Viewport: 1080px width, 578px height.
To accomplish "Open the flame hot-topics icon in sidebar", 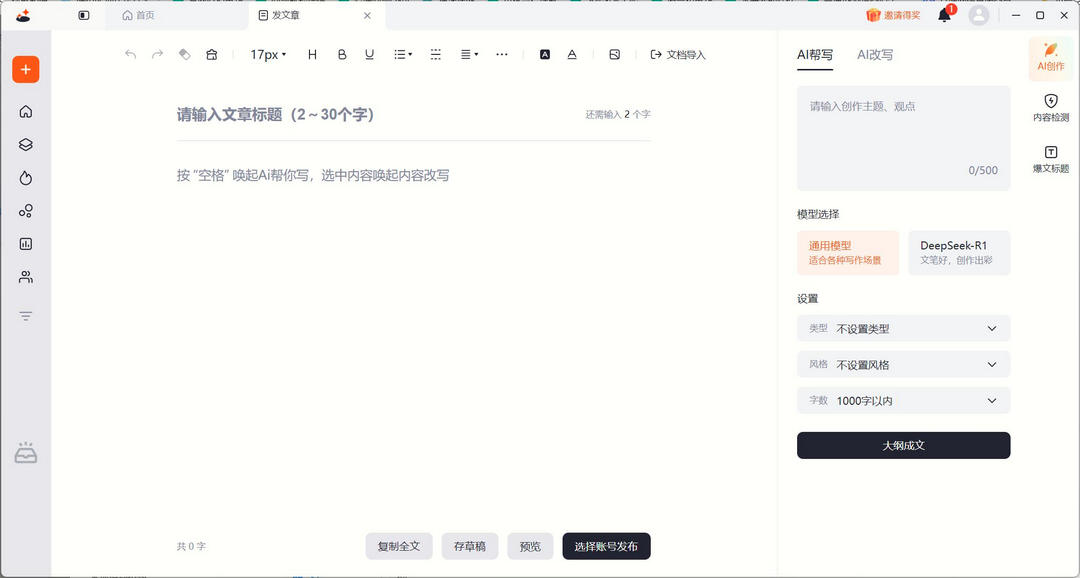I will [x=25, y=177].
